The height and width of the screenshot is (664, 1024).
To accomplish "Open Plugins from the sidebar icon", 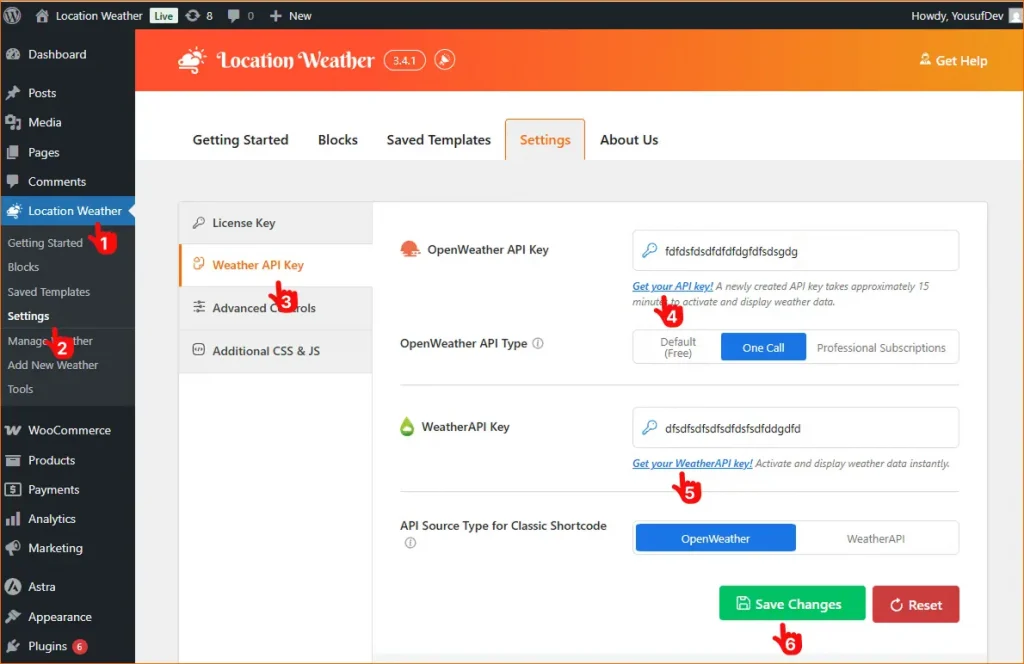I will pos(15,646).
